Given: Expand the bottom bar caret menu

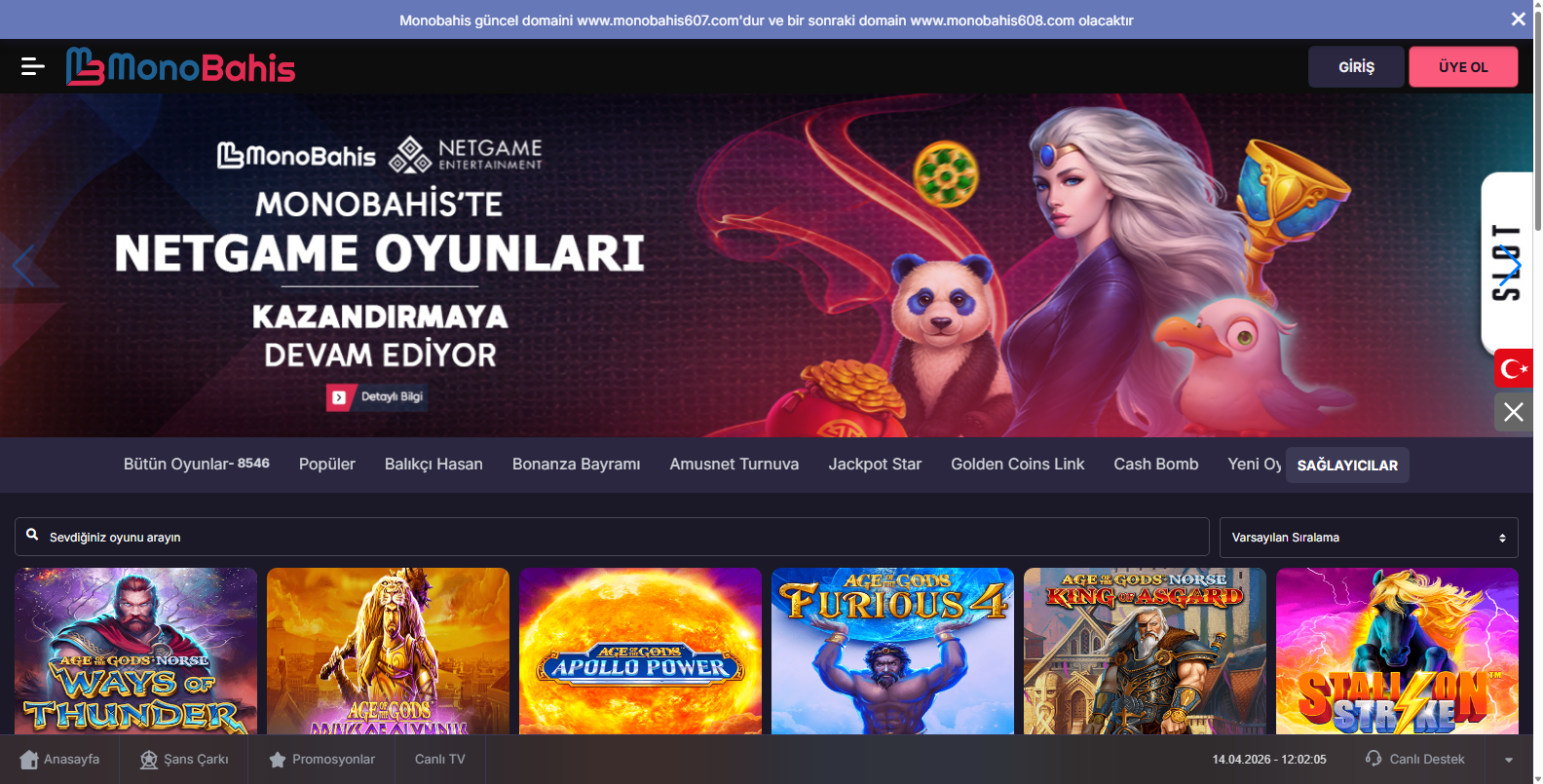Looking at the screenshot, I should (x=1509, y=760).
